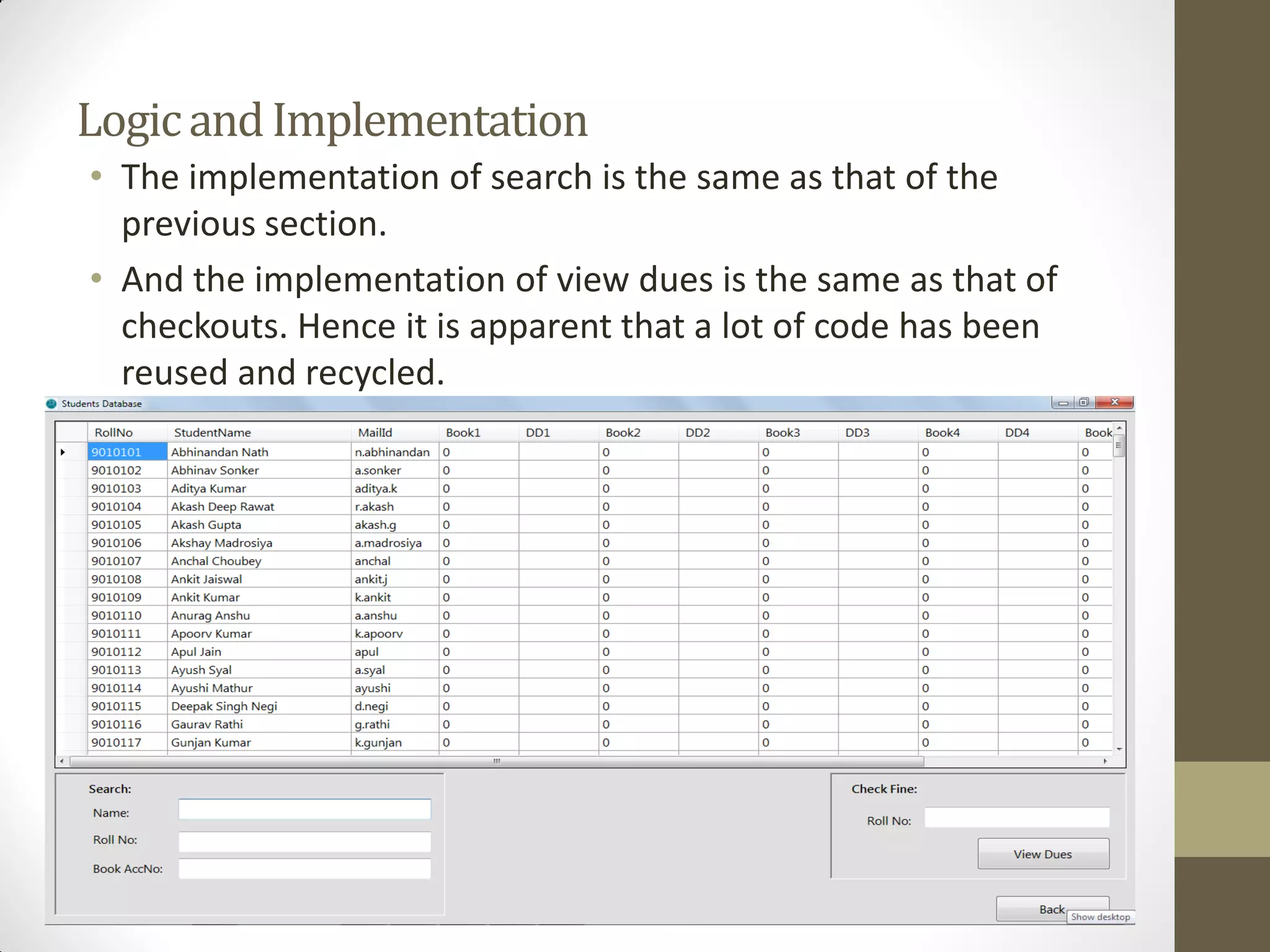Click the name Ayush Syal
The width and height of the screenshot is (1270, 952).
point(201,669)
